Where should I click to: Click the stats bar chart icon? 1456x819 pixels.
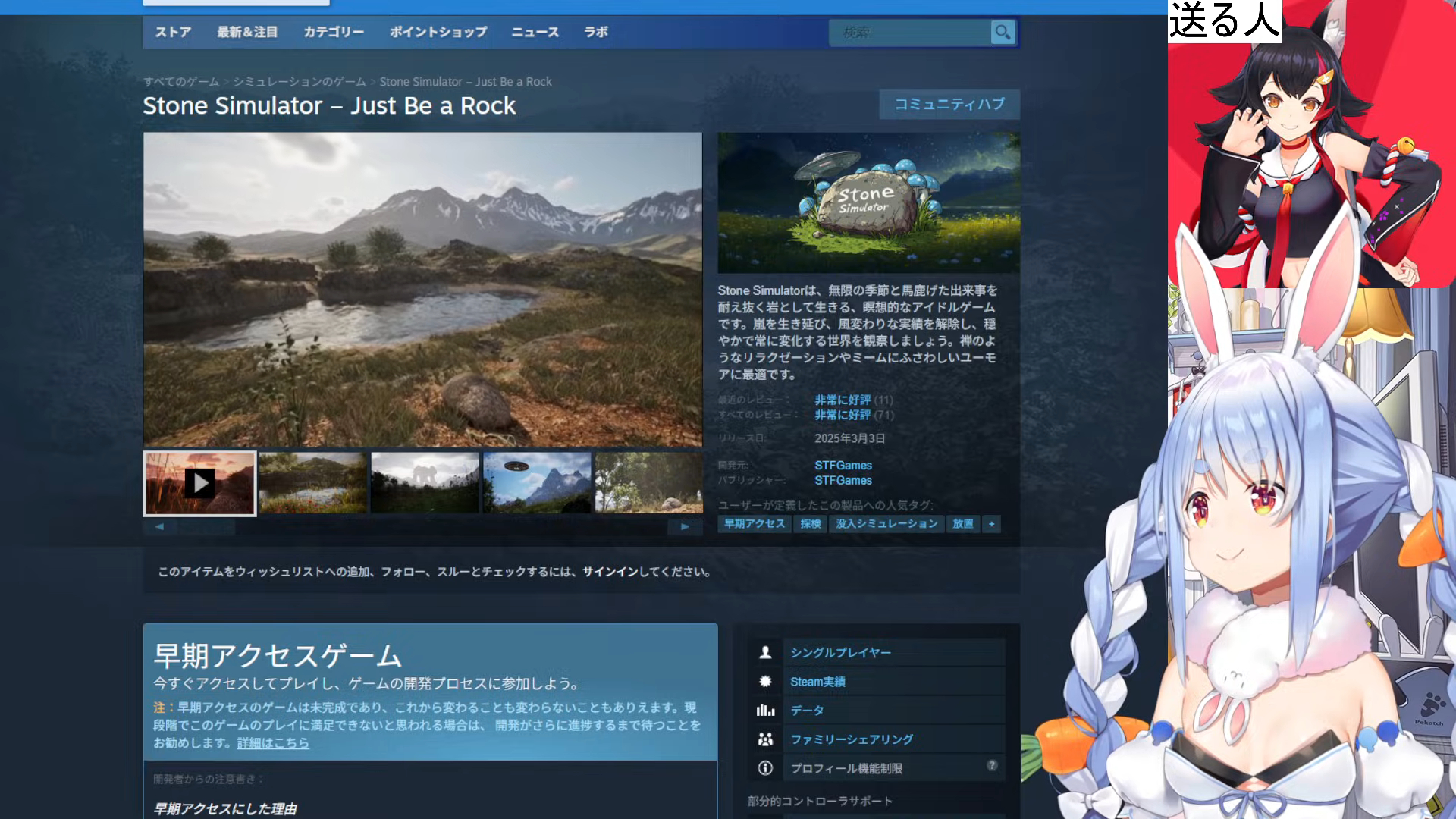click(765, 711)
